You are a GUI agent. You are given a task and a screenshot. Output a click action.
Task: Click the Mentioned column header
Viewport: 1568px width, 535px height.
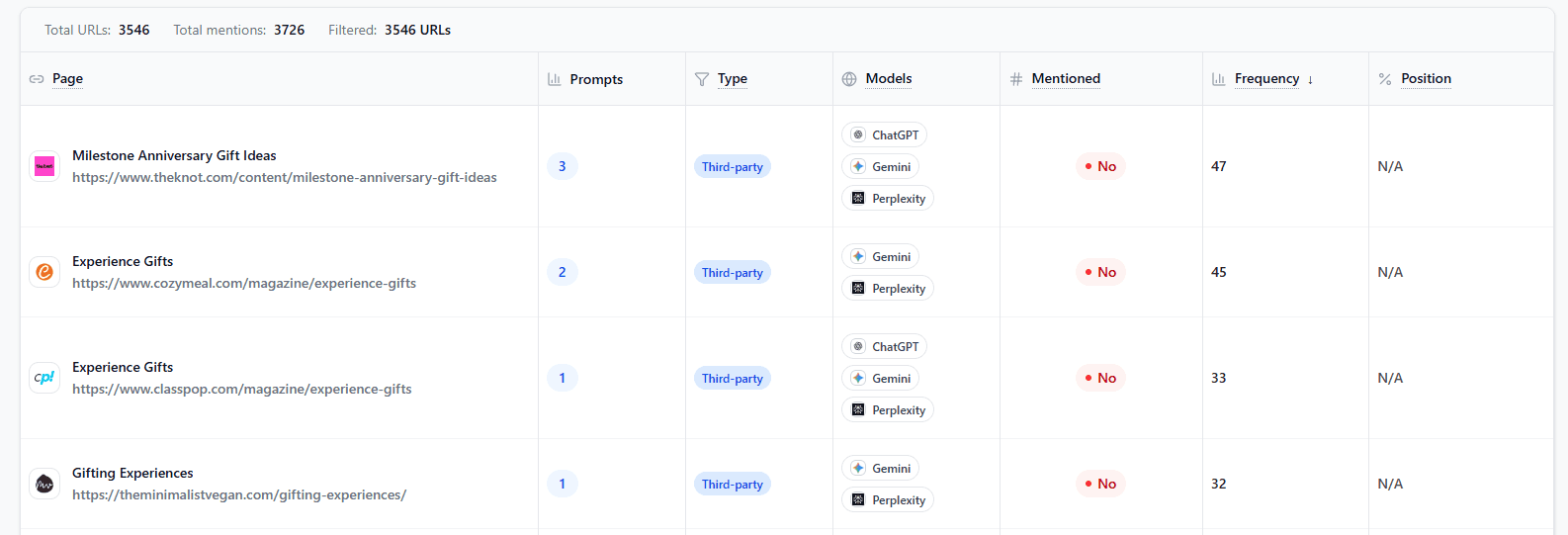pyautogui.click(x=1066, y=79)
